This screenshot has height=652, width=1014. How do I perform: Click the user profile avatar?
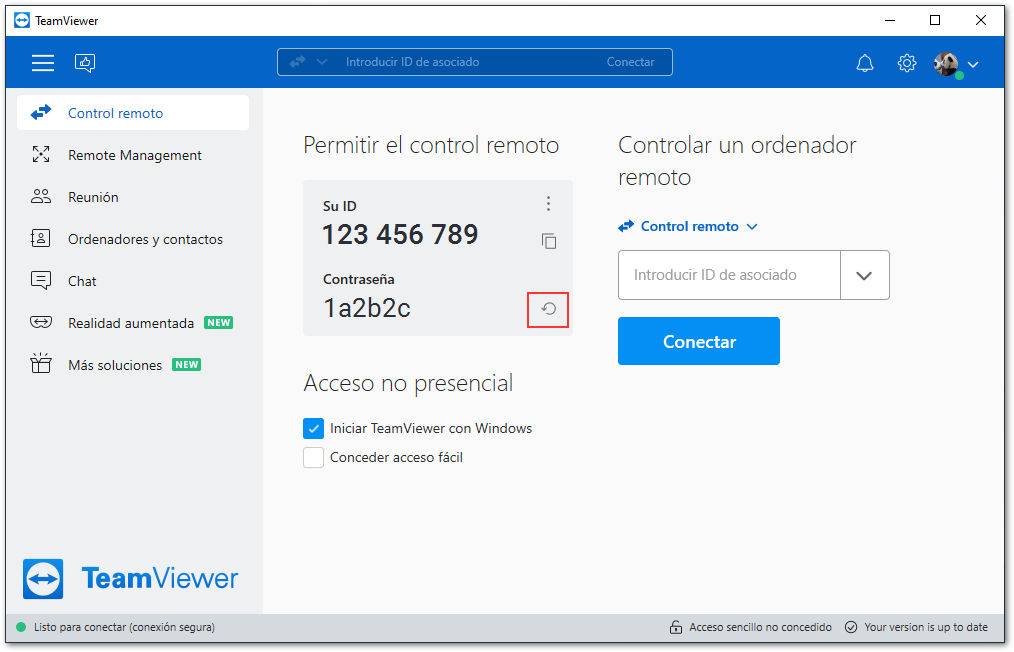946,63
